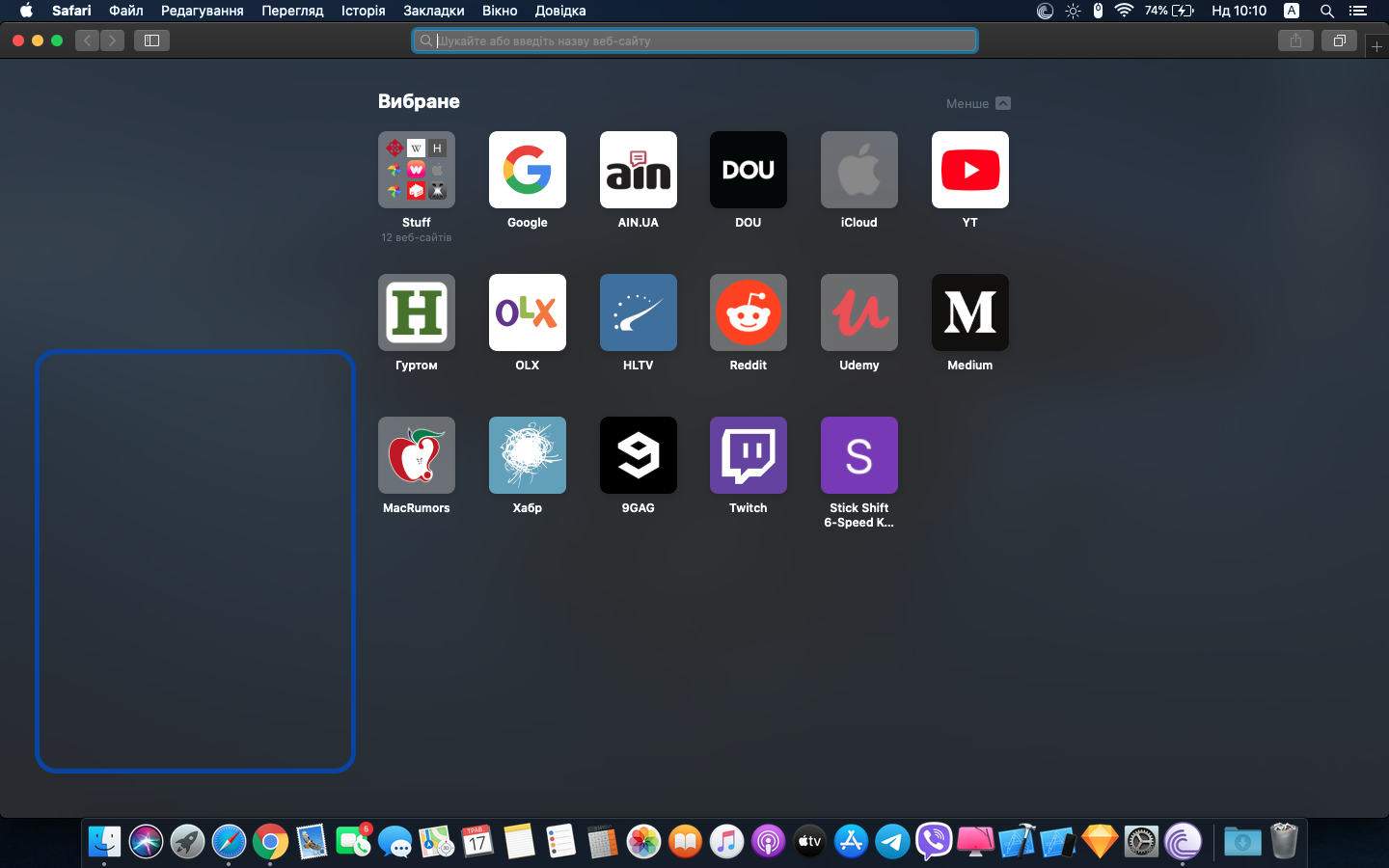Open the Medium favorite
This screenshot has width=1389, height=868.
coord(969,312)
